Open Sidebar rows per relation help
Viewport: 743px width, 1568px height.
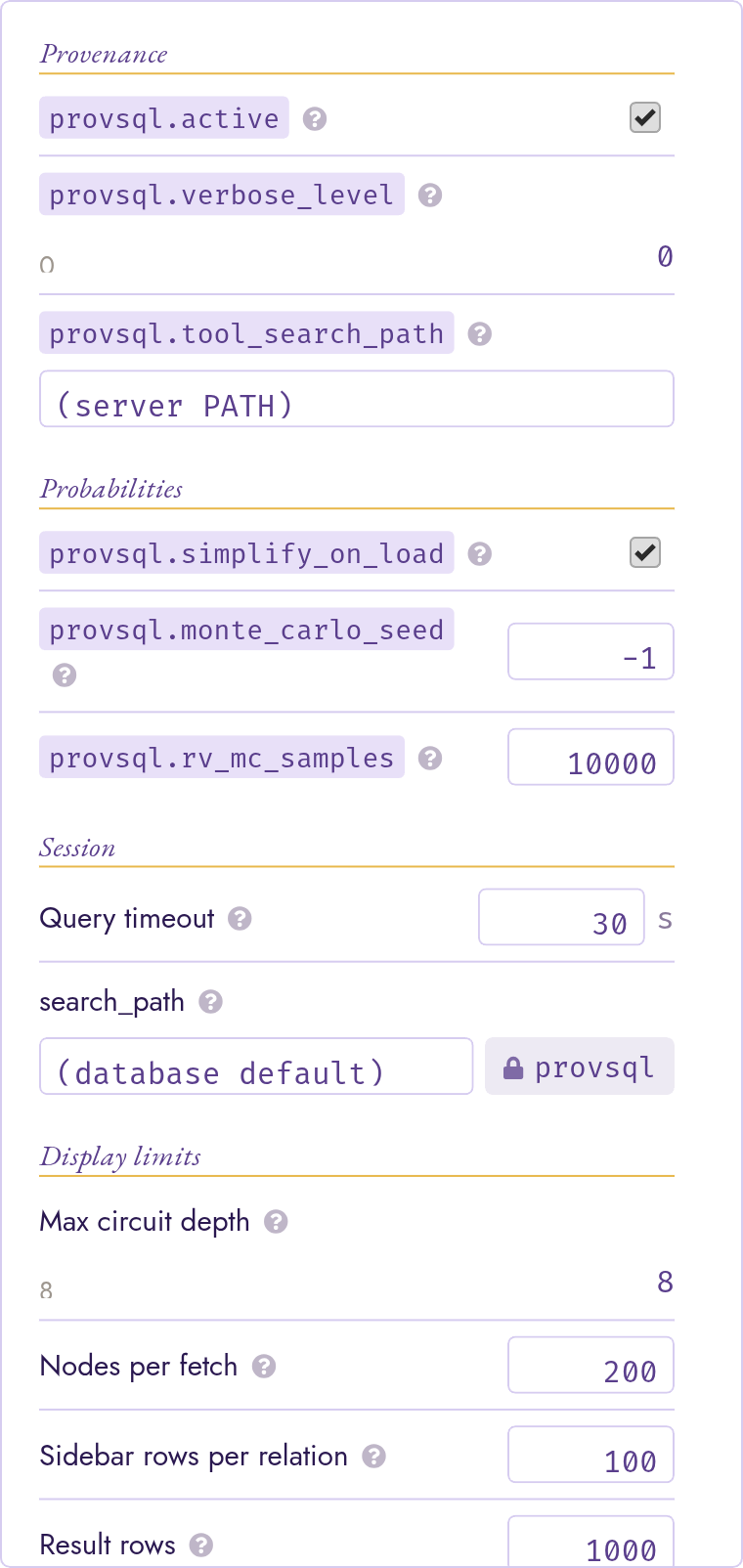[x=373, y=1457]
